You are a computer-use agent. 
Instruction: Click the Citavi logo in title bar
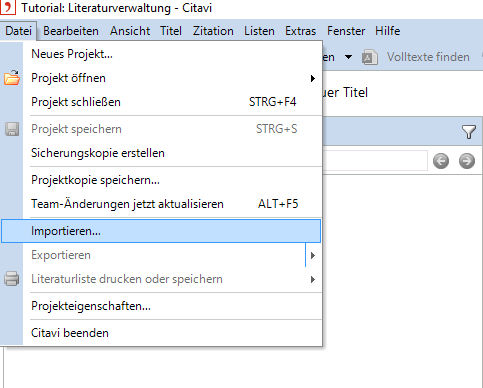(x=7, y=7)
